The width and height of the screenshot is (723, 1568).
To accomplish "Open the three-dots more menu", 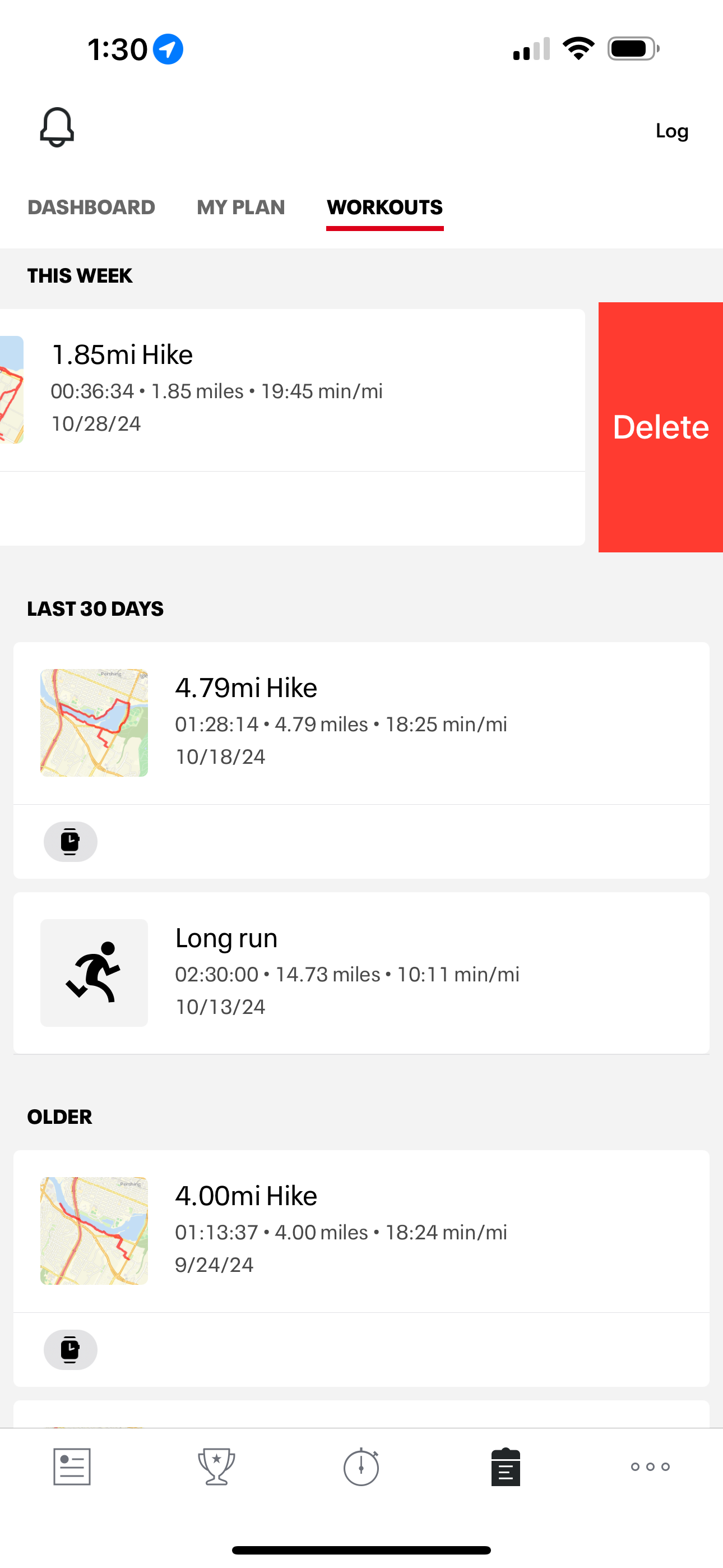I will [x=650, y=1466].
